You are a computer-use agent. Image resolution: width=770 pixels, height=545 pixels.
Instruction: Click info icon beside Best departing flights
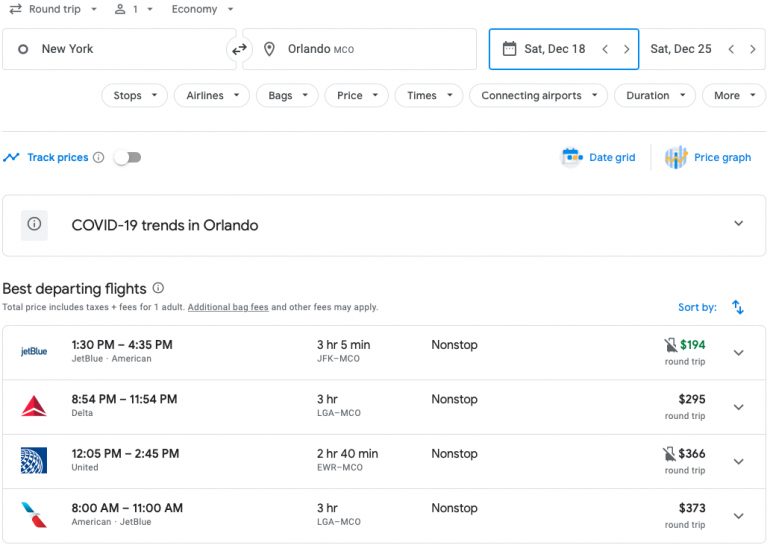[158, 288]
